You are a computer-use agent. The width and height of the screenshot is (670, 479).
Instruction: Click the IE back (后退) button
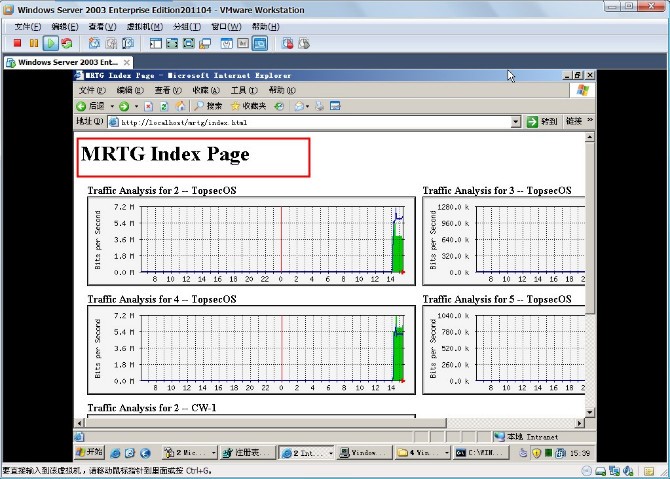click(91, 106)
